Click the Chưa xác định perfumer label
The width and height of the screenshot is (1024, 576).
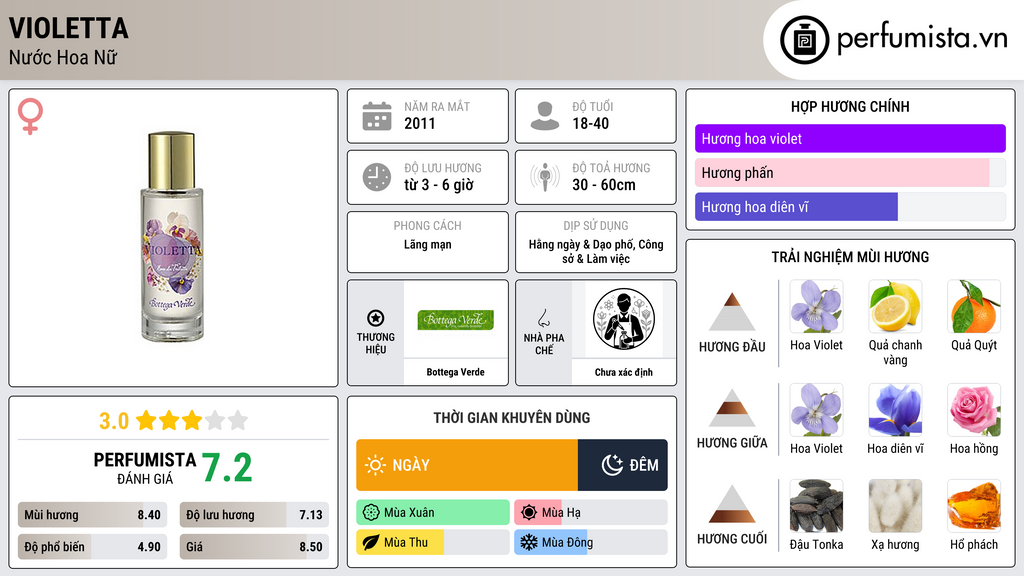point(624,372)
